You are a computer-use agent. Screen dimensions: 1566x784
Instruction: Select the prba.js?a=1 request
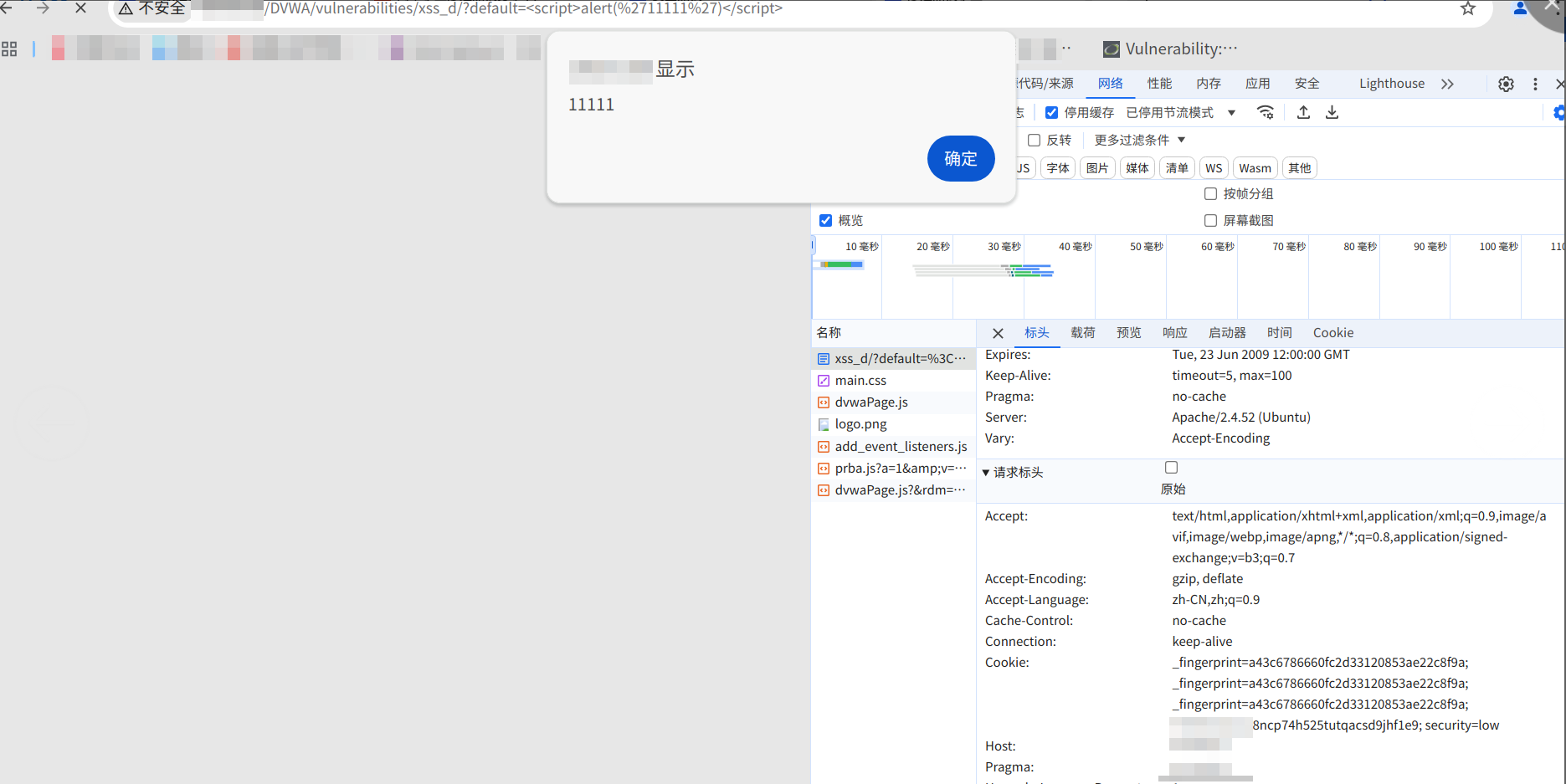(893, 469)
